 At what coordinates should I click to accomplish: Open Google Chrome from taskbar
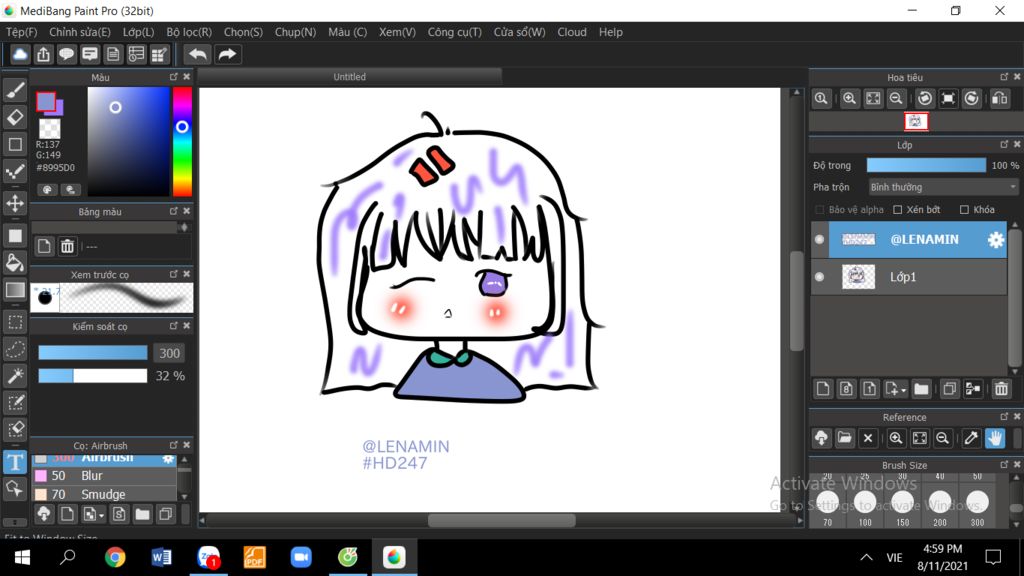[x=115, y=557]
